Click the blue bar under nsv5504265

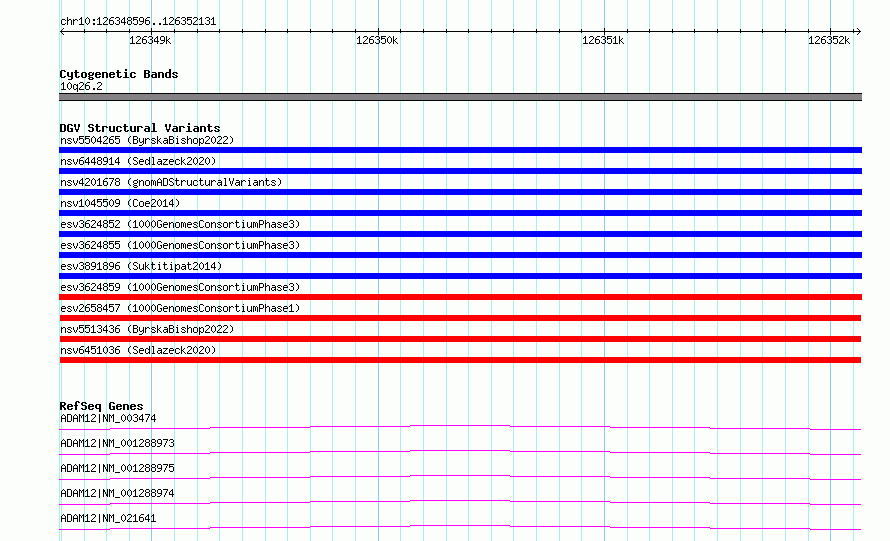[460, 150]
